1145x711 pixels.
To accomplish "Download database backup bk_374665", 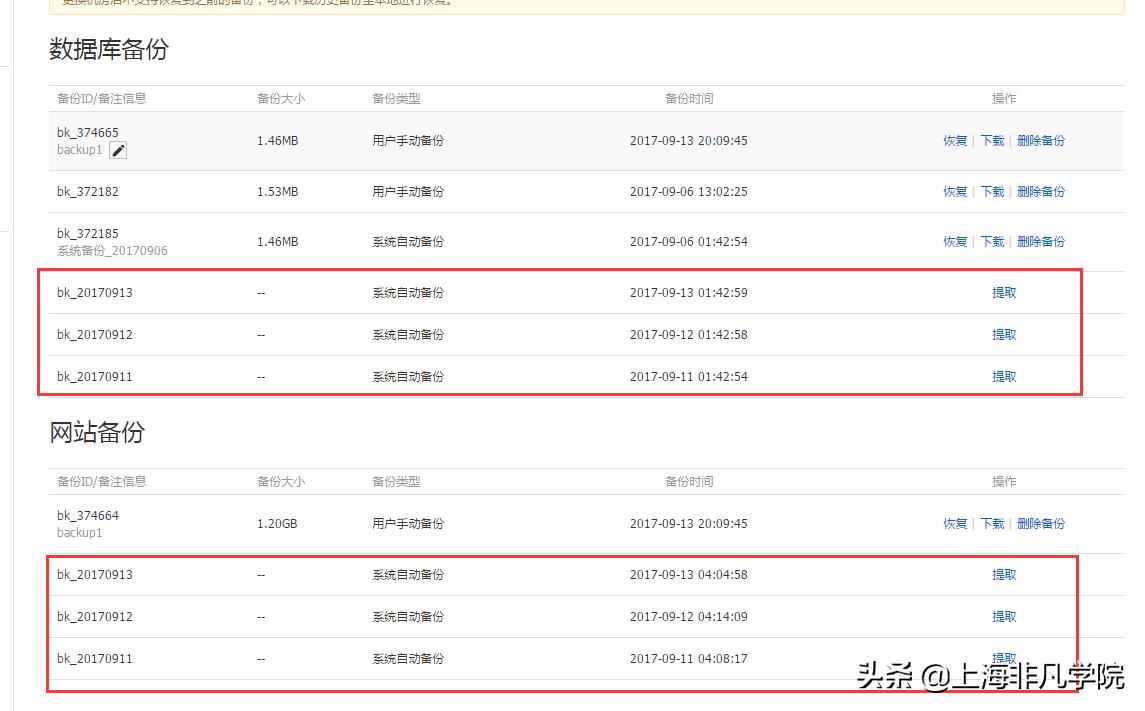I will tap(992, 141).
